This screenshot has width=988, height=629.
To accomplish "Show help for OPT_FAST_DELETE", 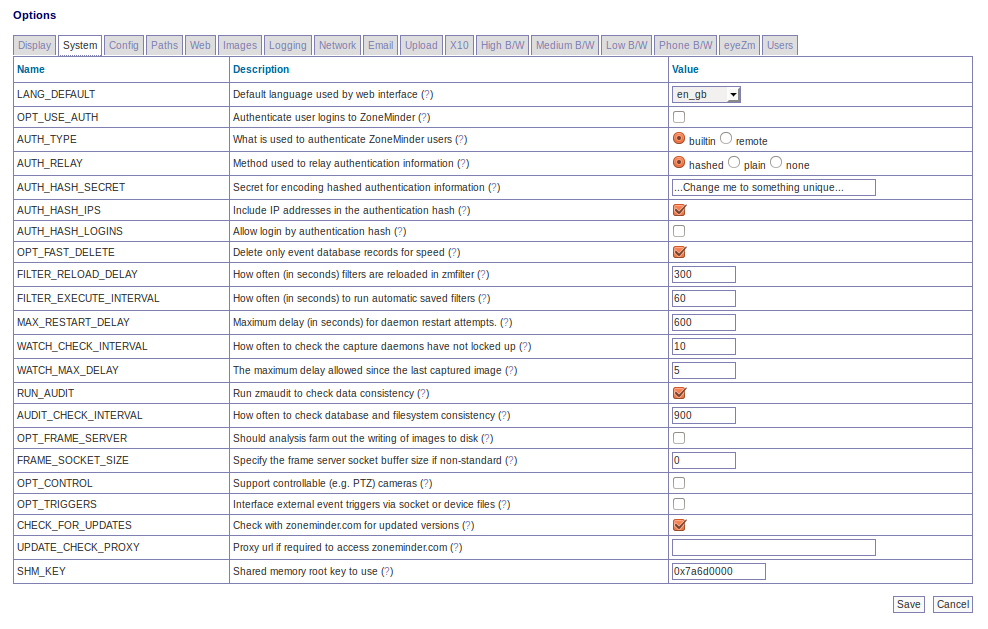I will click(x=454, y=252).
